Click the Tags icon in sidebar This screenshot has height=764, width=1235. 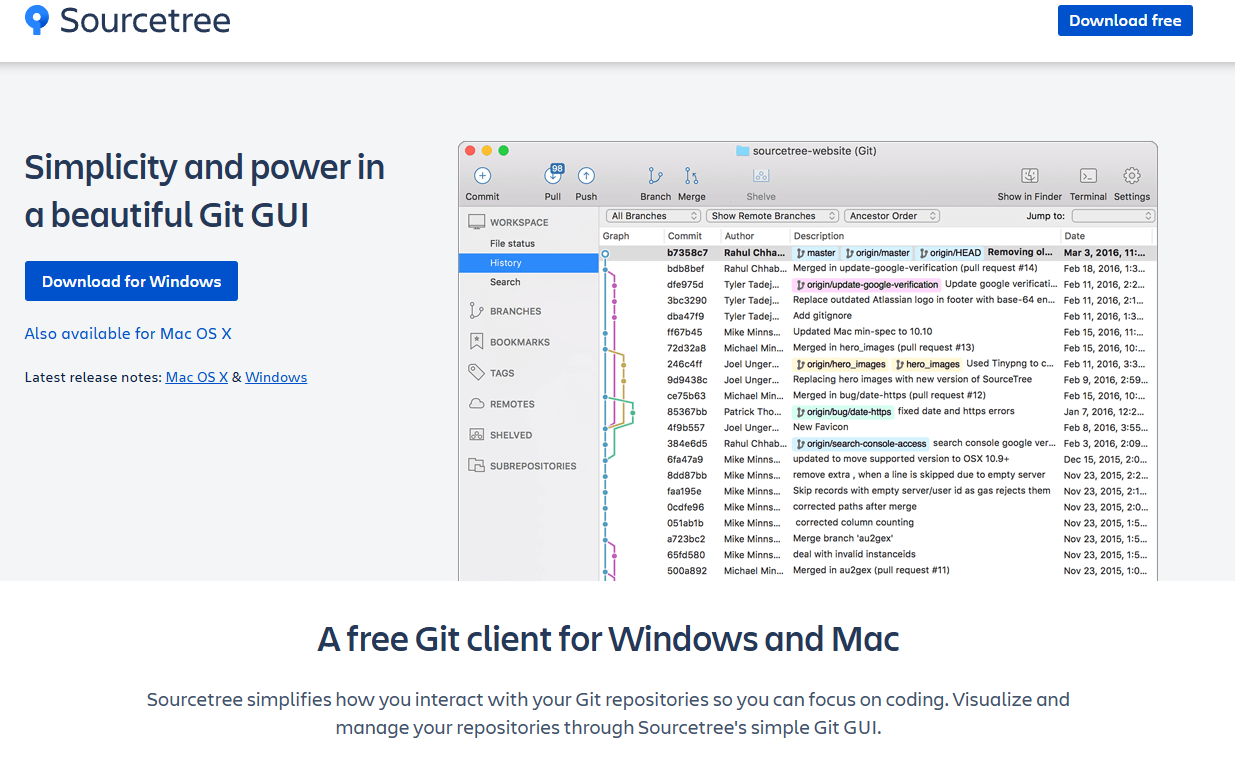[x=477, y=373]
